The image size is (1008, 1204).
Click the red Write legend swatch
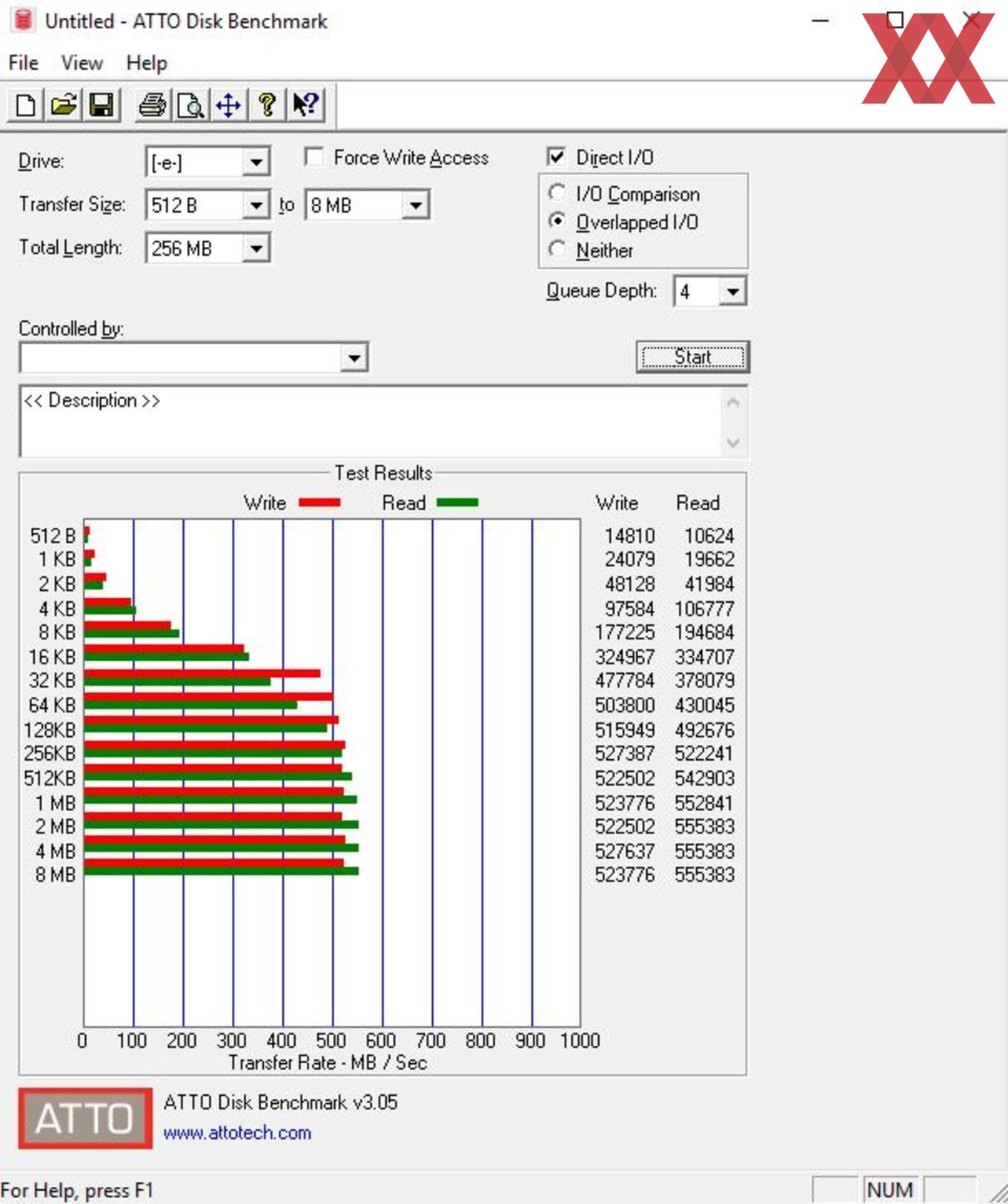(319, 503)
